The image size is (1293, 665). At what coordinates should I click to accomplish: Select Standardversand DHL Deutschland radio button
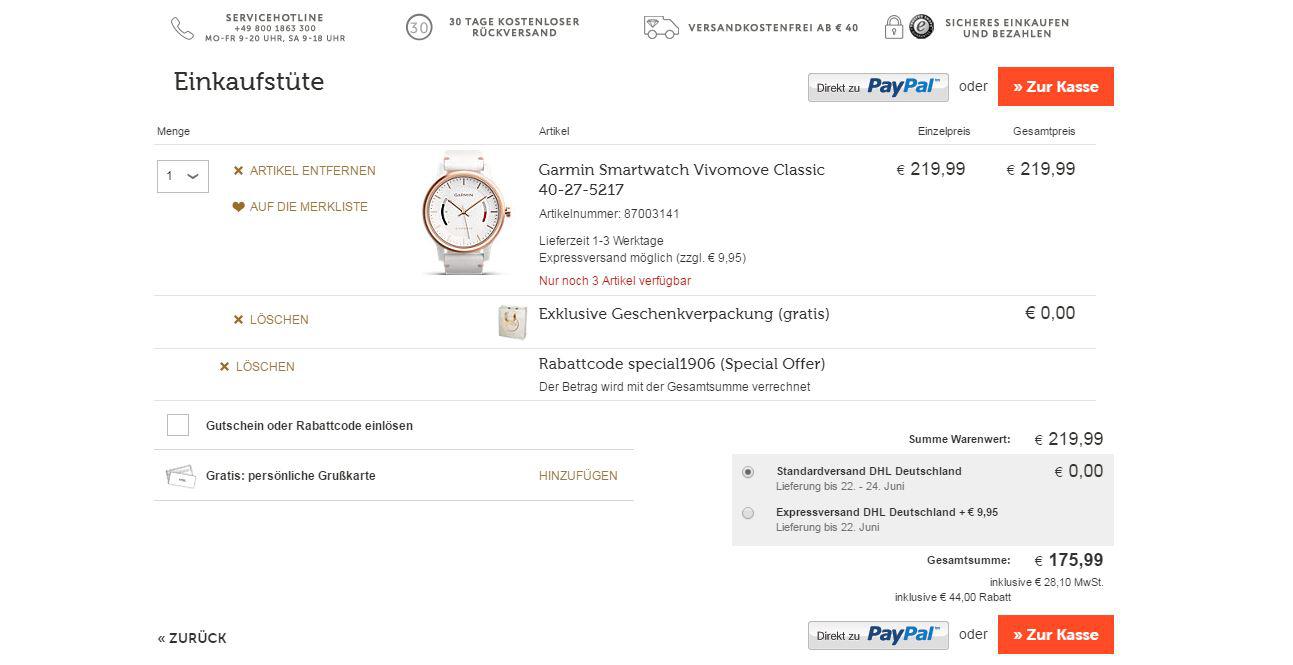click(748, 472)
